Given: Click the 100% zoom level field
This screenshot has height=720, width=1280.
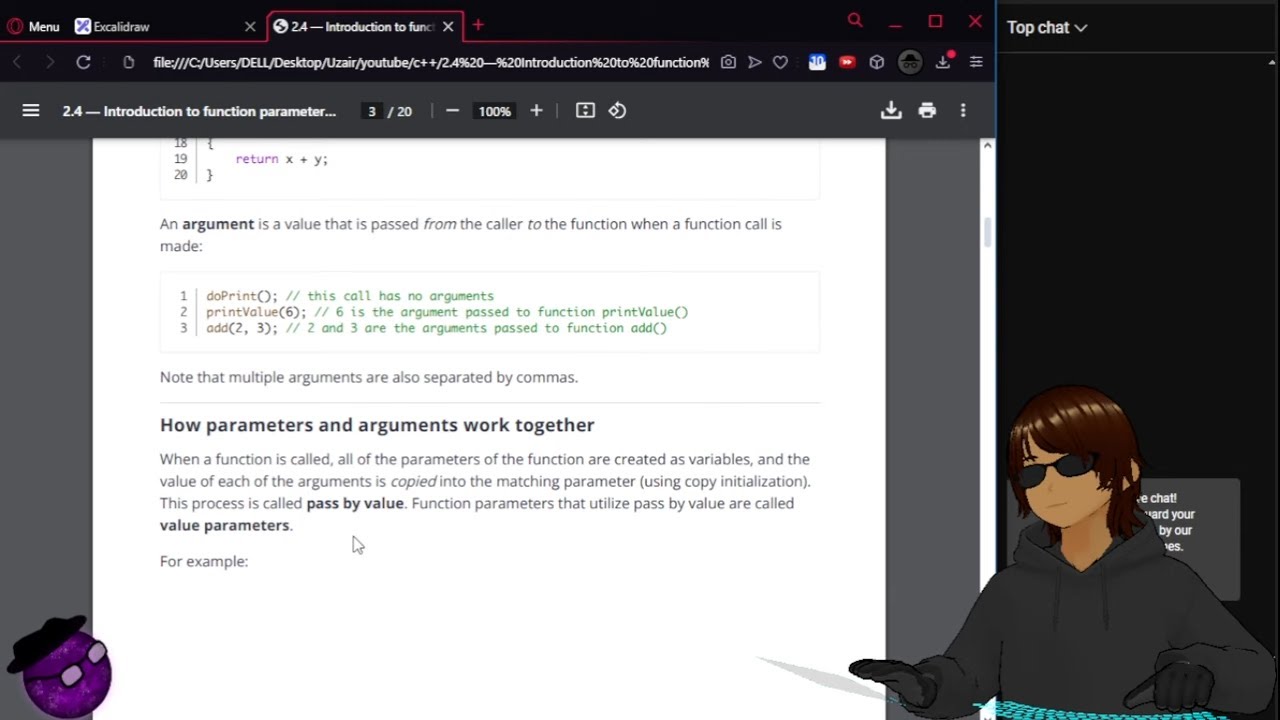Looking at the screenshot, I should [x=494, y=111].
